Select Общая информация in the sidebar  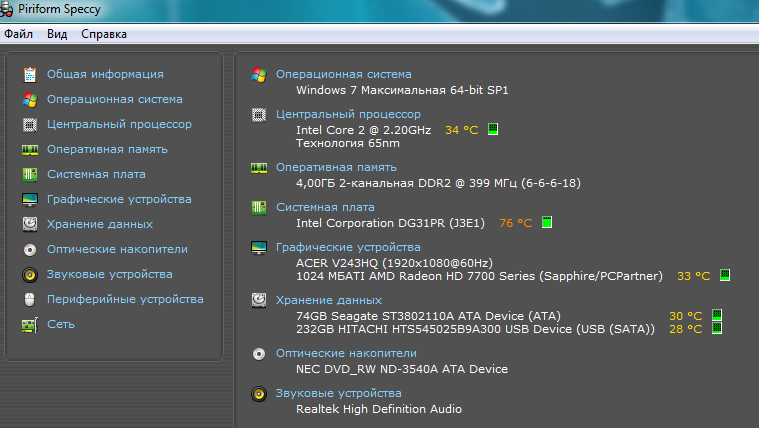click(x=105, y=74)
